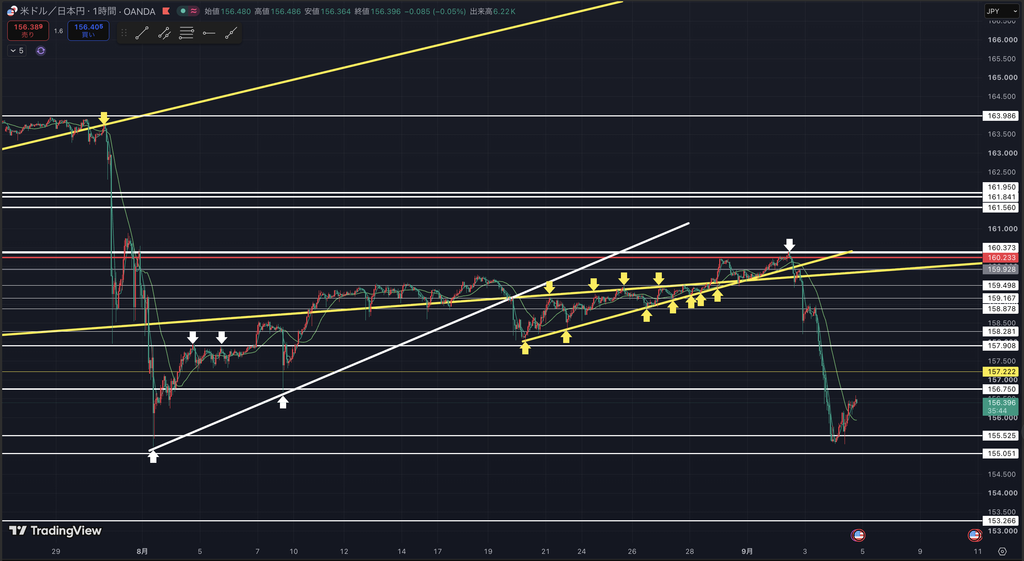Open chart settings gear at bottom right

pyautogui.click(x=1002, y=551)
